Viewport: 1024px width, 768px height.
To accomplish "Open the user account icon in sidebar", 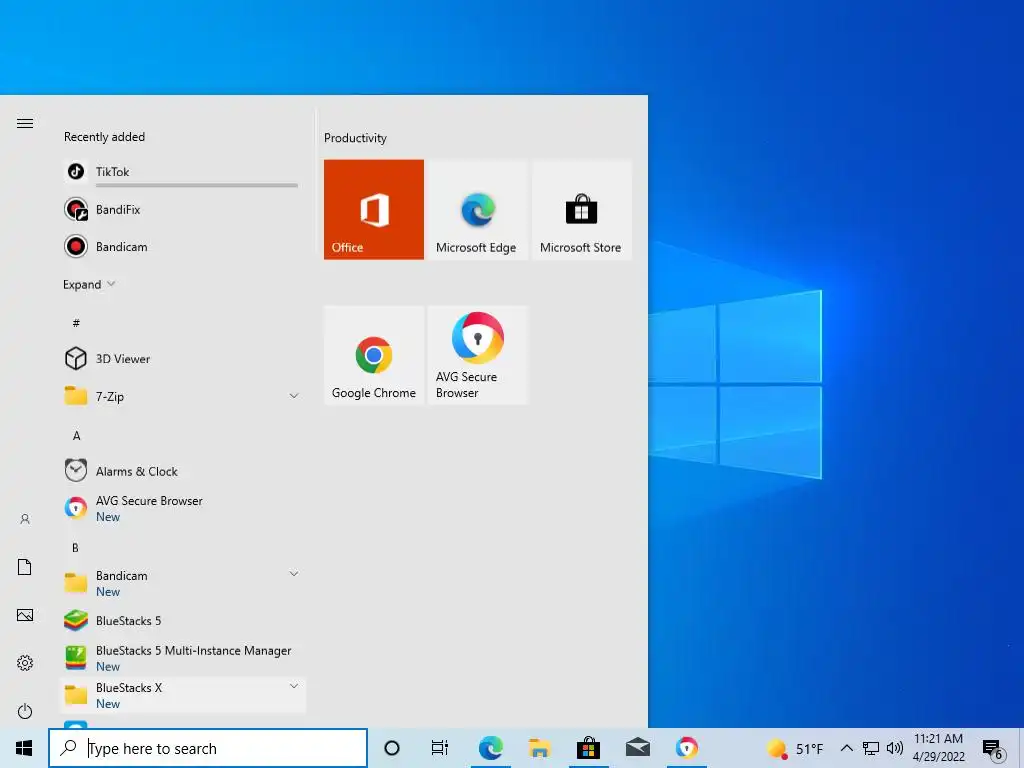I will tap(25, 519).
